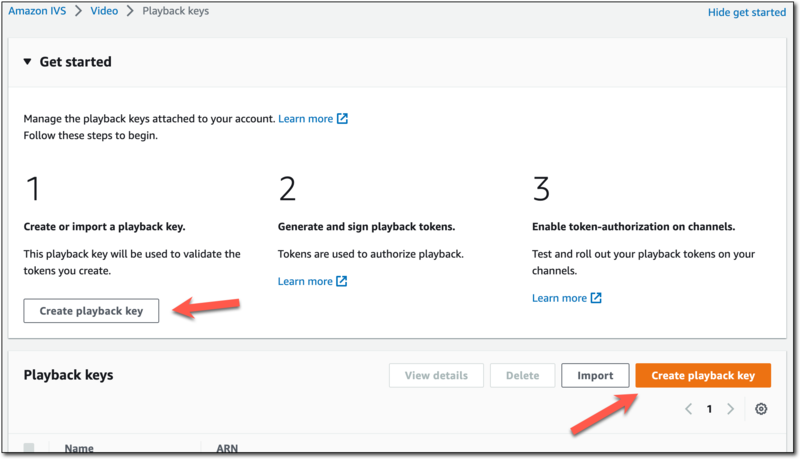Viewport: 800px width, 459px height.
Task: Click the Hide get started link
Action: 747,12
